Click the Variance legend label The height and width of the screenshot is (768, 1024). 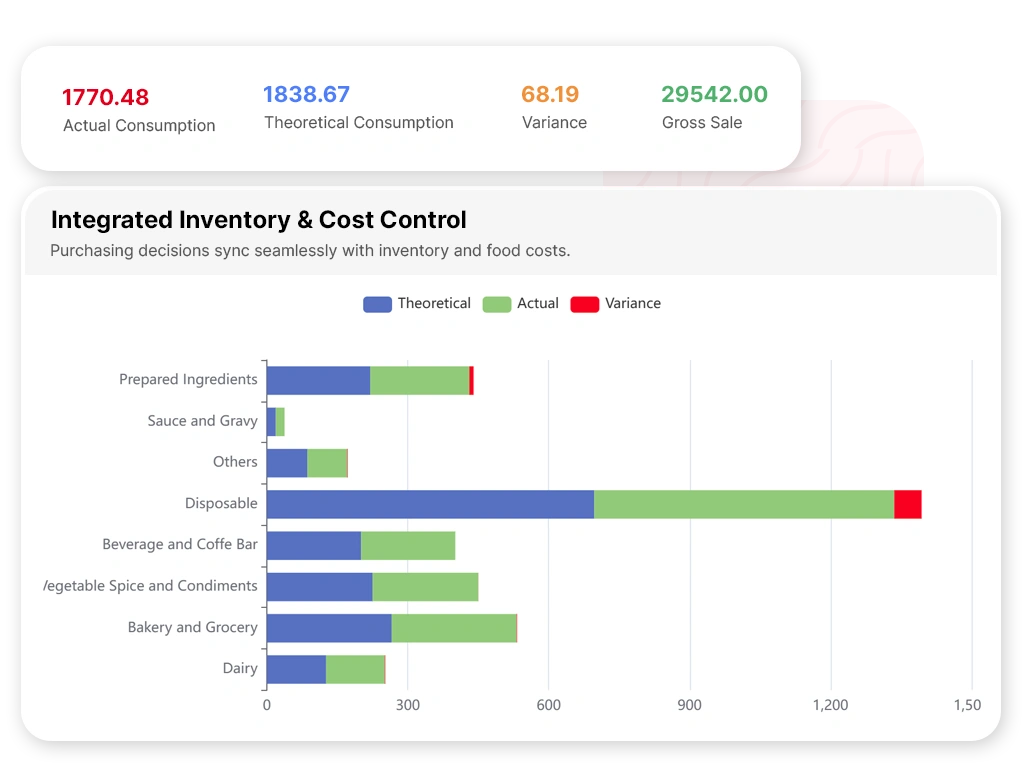[633, 304]
